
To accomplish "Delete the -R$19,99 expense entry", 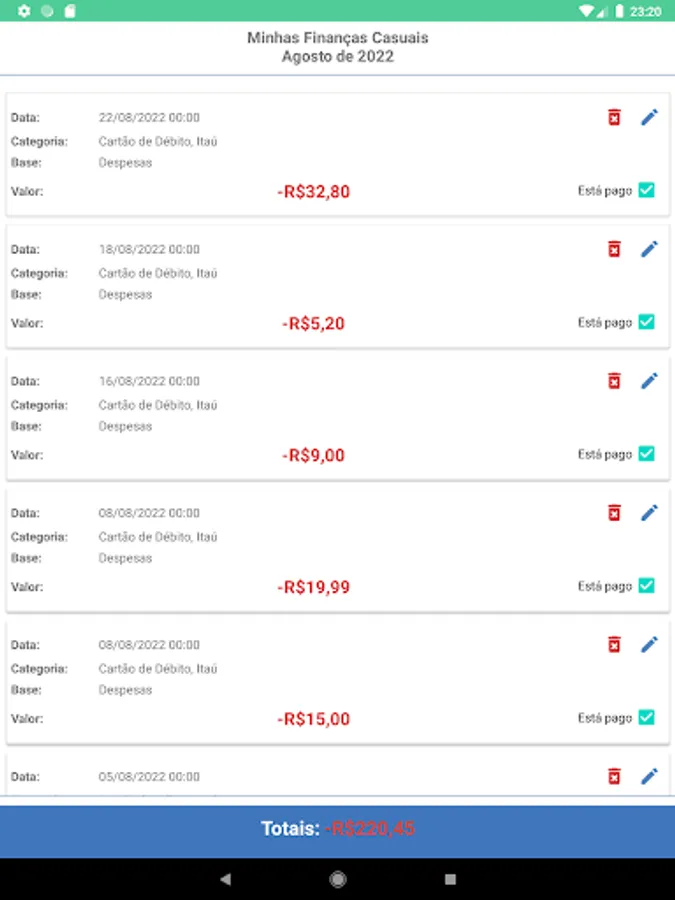I will pos(614,513).
